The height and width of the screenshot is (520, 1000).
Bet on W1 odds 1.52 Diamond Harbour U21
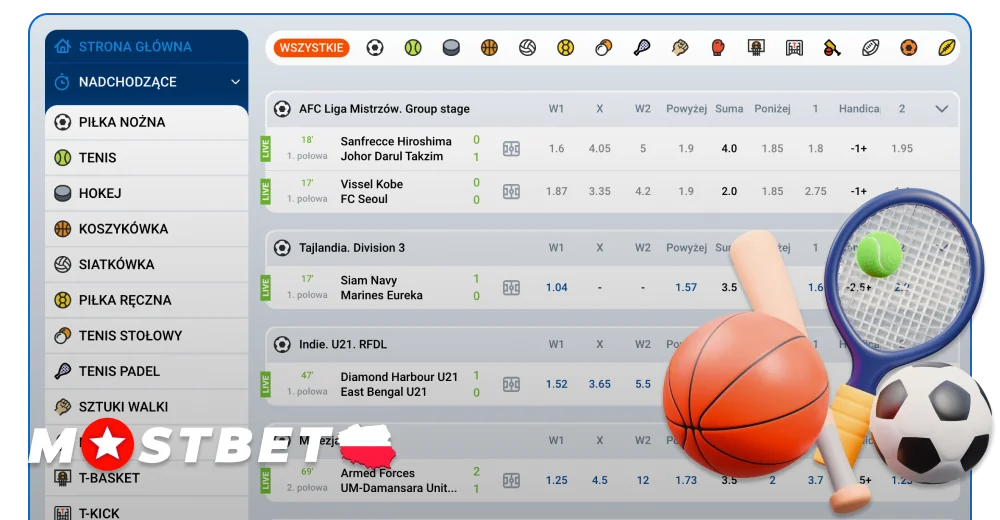556,384
